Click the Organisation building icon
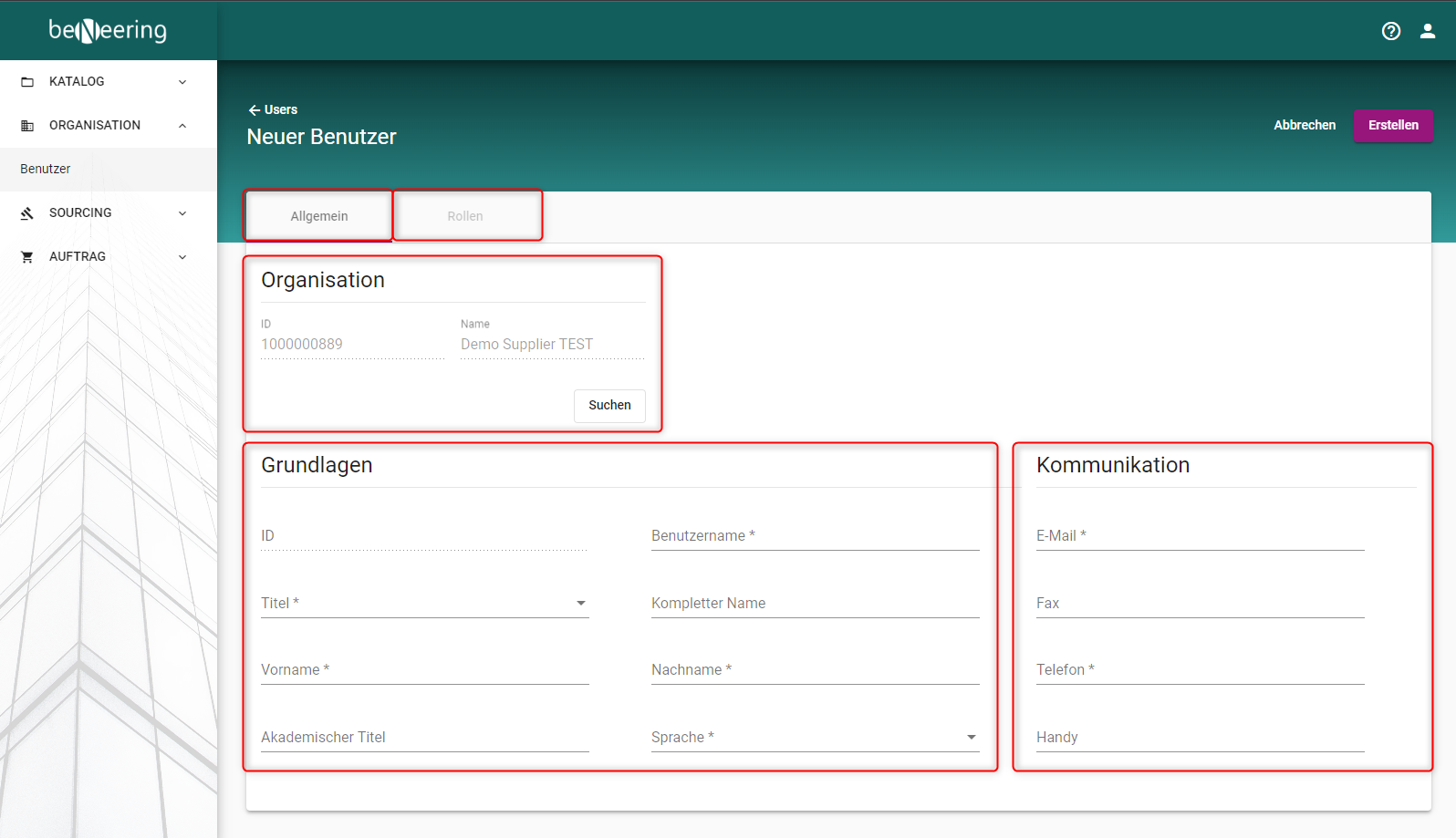The image size is (1456, 838). (x=27, y=126)
